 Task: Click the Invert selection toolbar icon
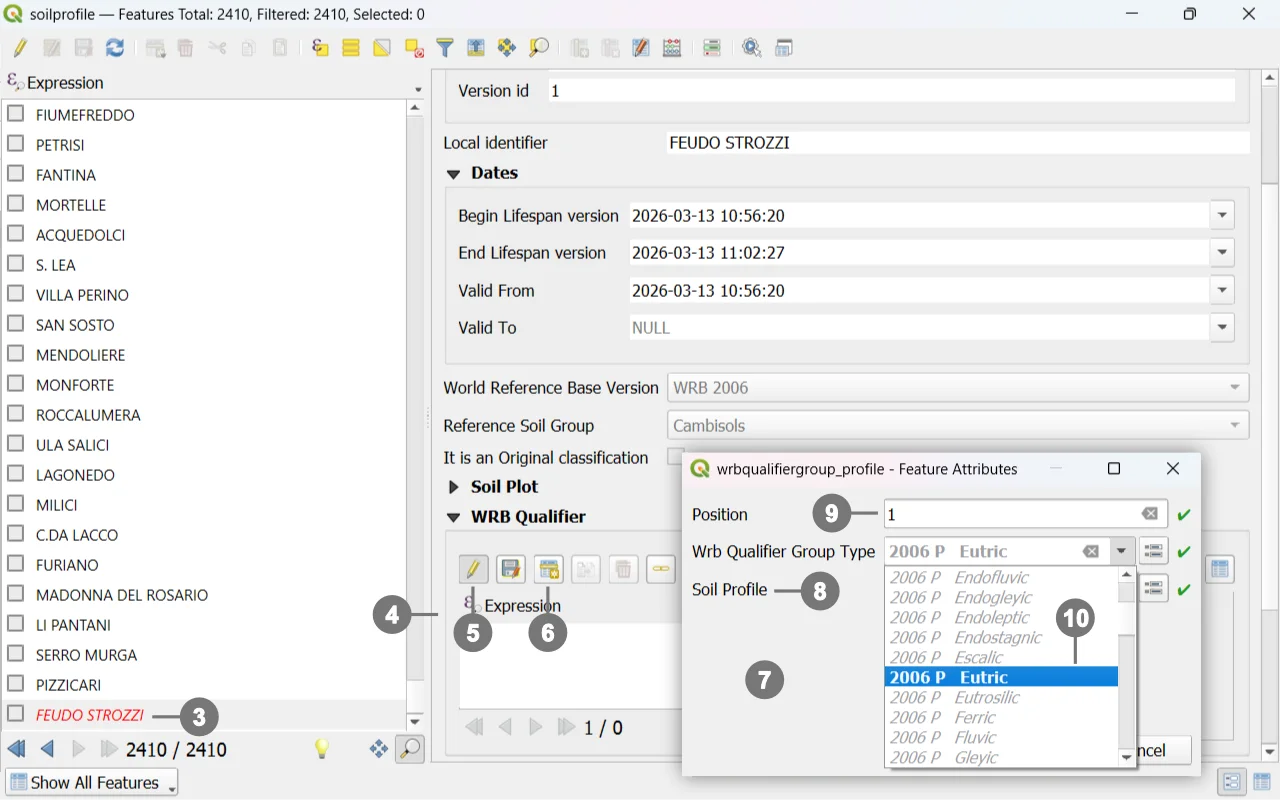click(x=382, y=48)
